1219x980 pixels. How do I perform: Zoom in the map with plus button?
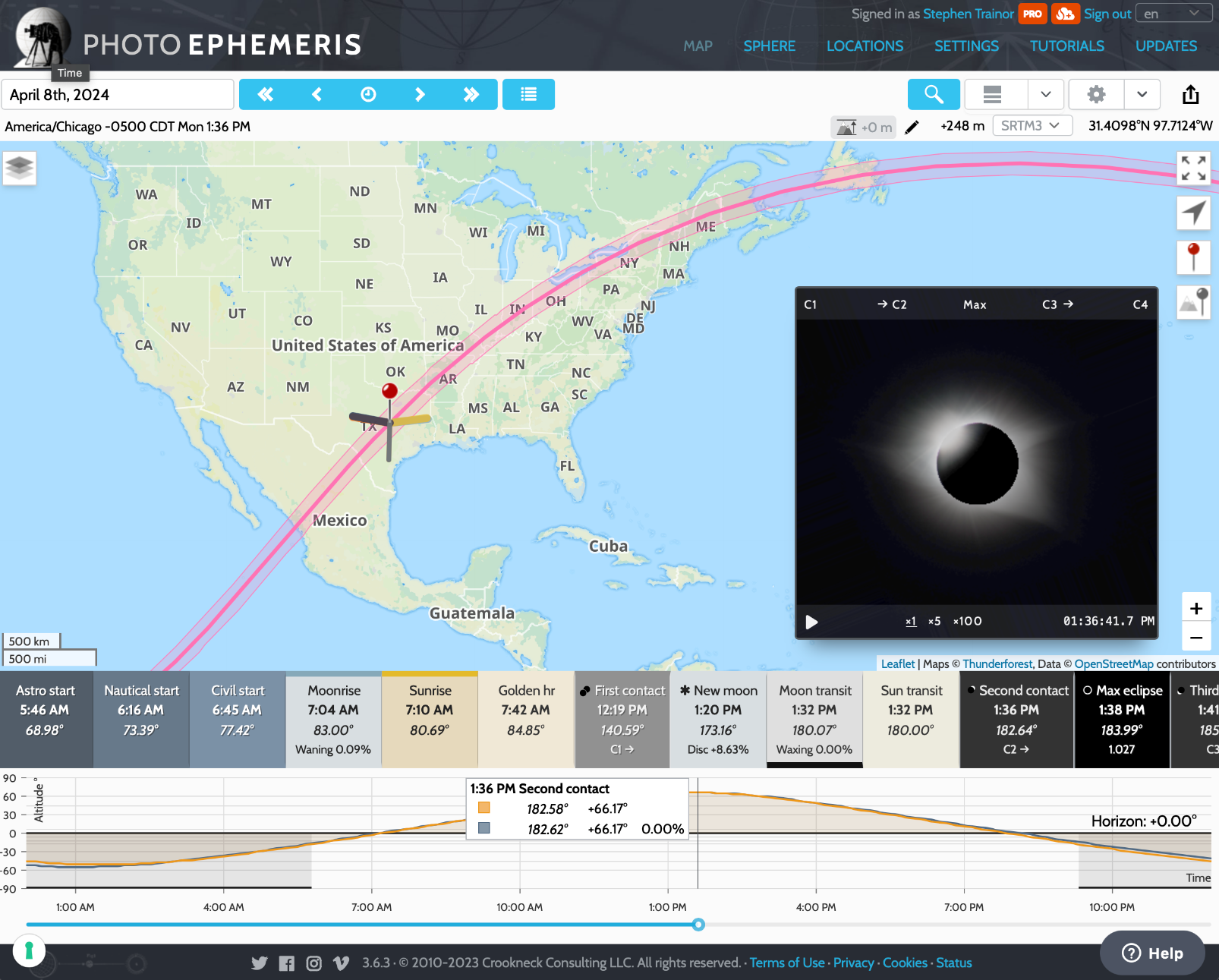(x=1196, y=608)
